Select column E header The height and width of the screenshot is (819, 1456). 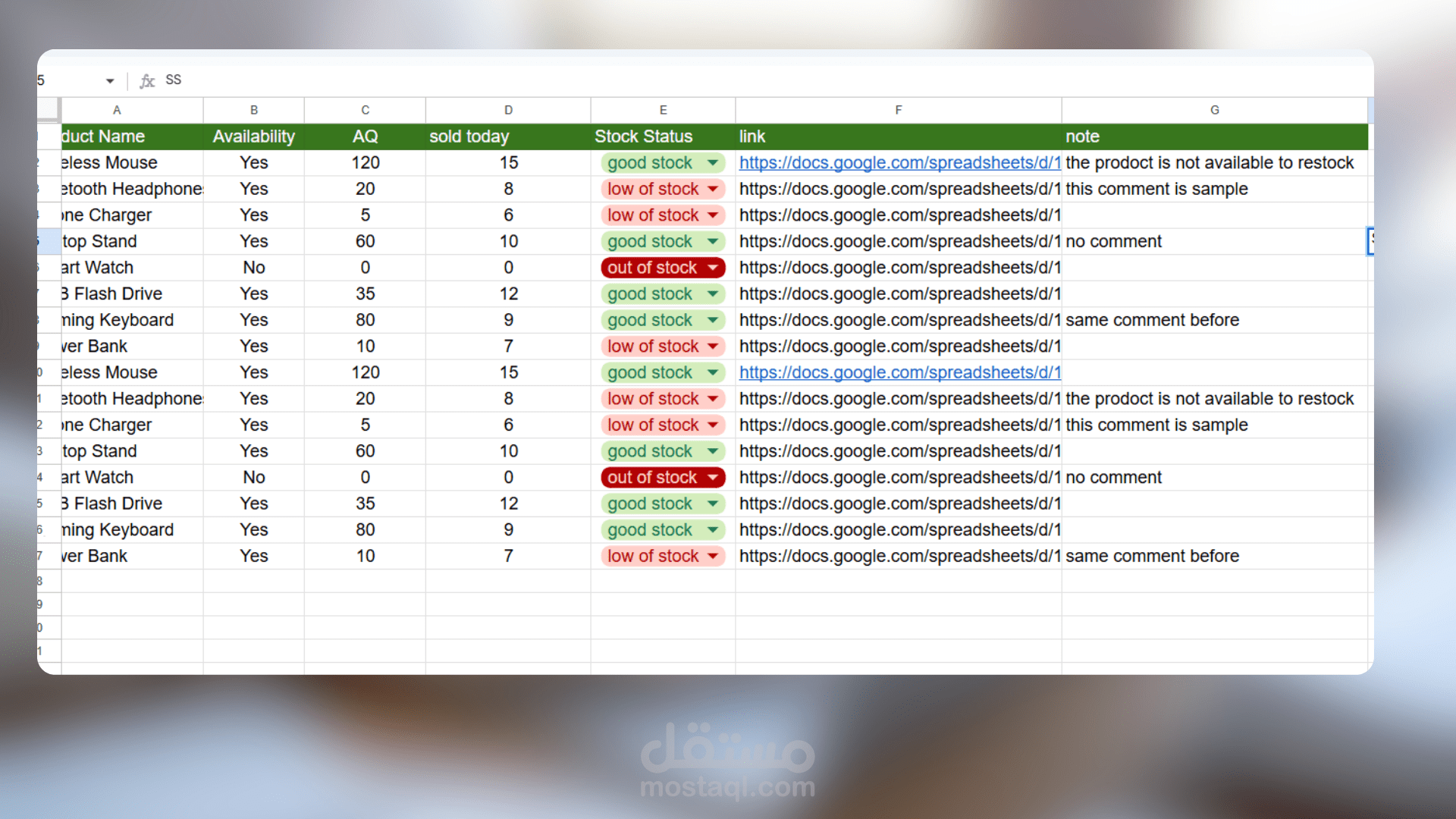point(664,110)
